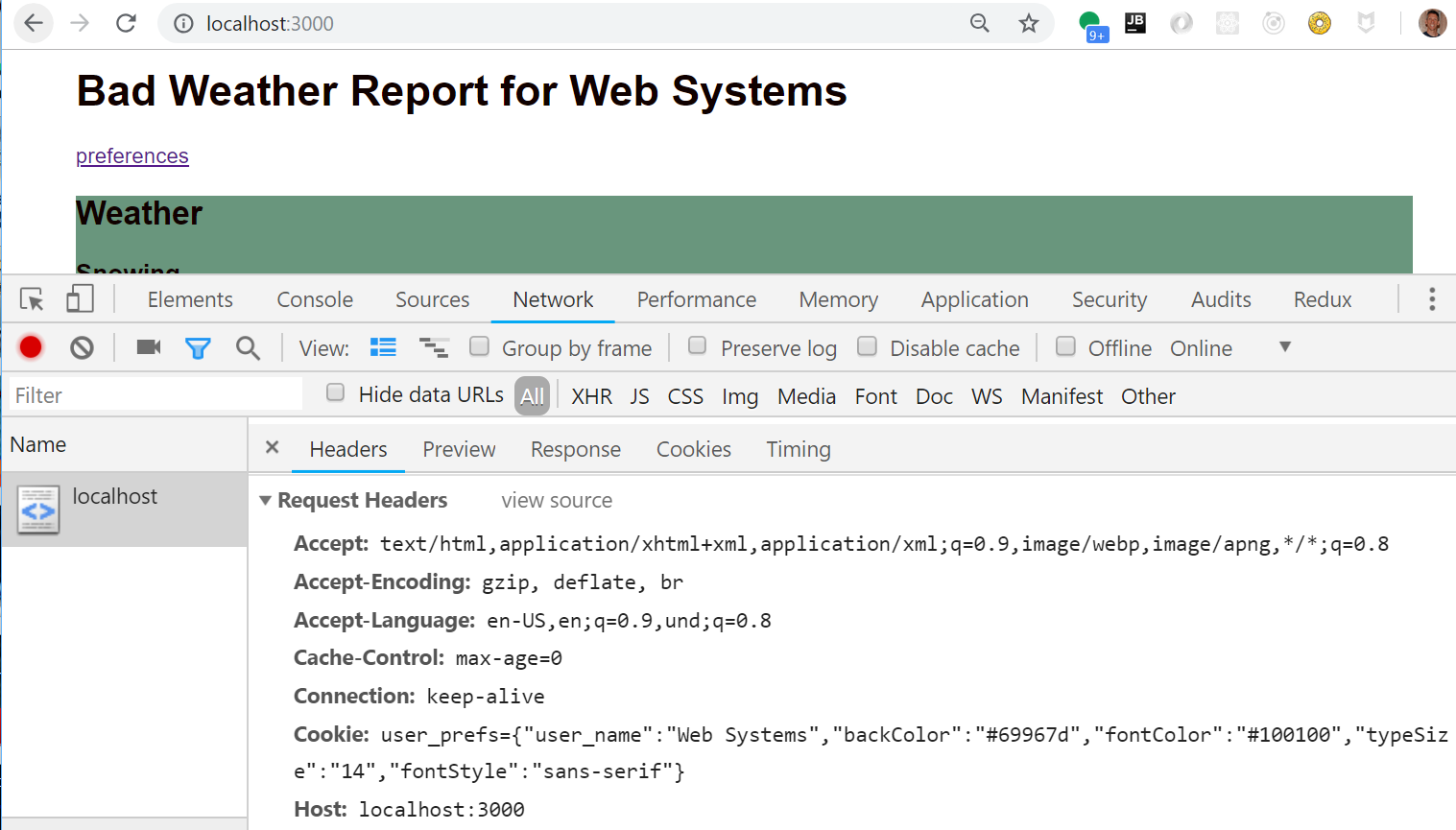Viewport: 1456px width, 830px height.
Task: Open network search with magnifier icon
Action: 248,348
